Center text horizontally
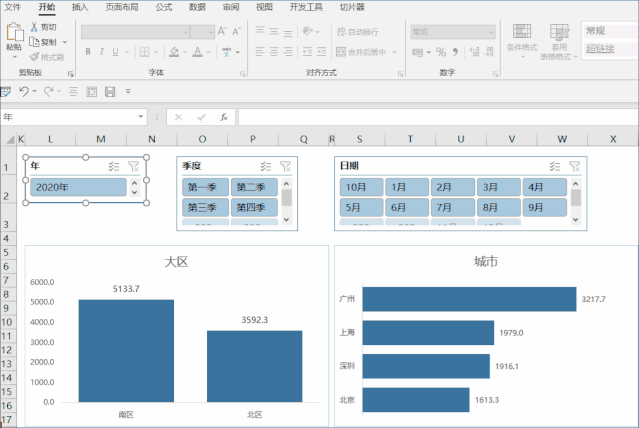639x428 pixels. click(x=274, y=52)
